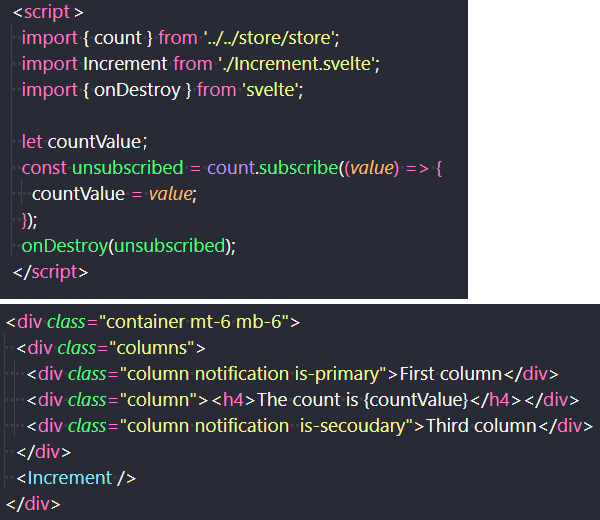Click 'countValue' in the assignment line
Image resolution: width=600 pixels, height=520 pixels.
[78, 194]
